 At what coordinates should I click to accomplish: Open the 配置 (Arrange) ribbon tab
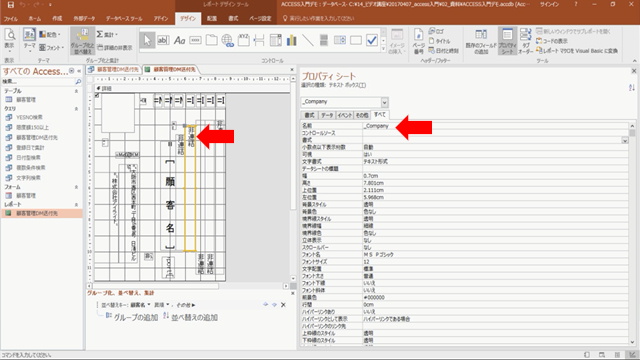point(212,18)
